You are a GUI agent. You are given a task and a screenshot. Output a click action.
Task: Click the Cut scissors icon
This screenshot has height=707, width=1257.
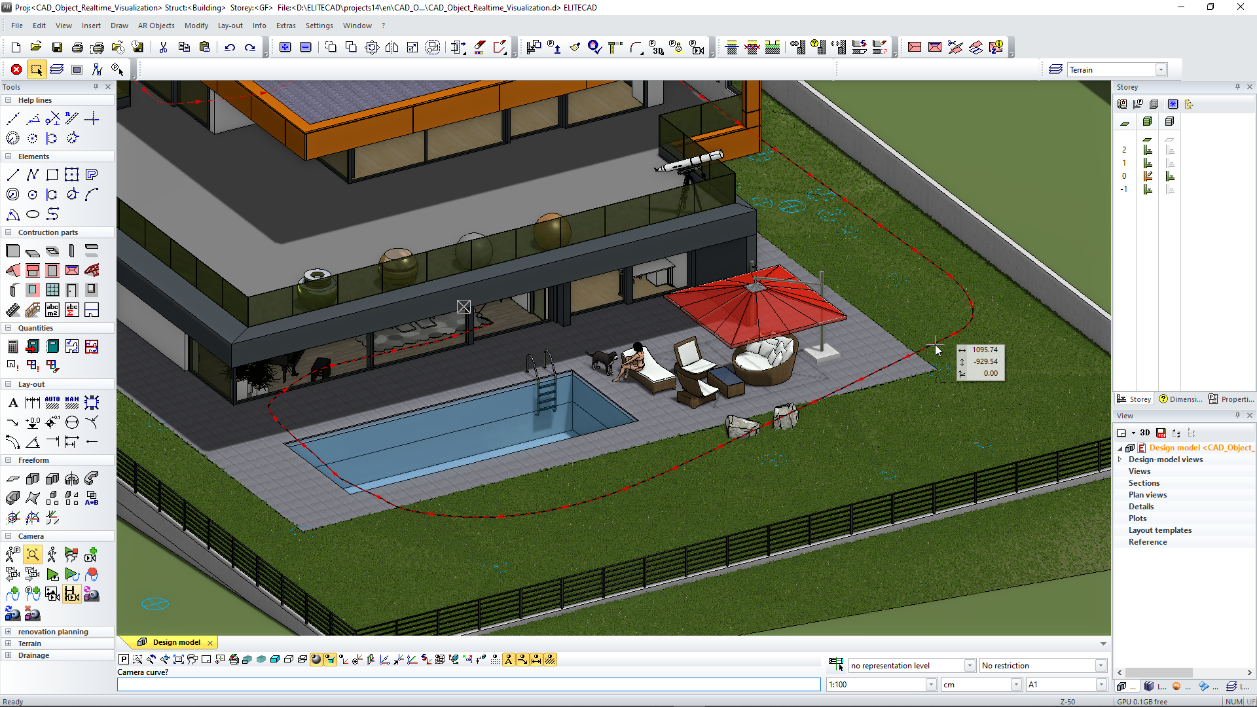(165, 47)
